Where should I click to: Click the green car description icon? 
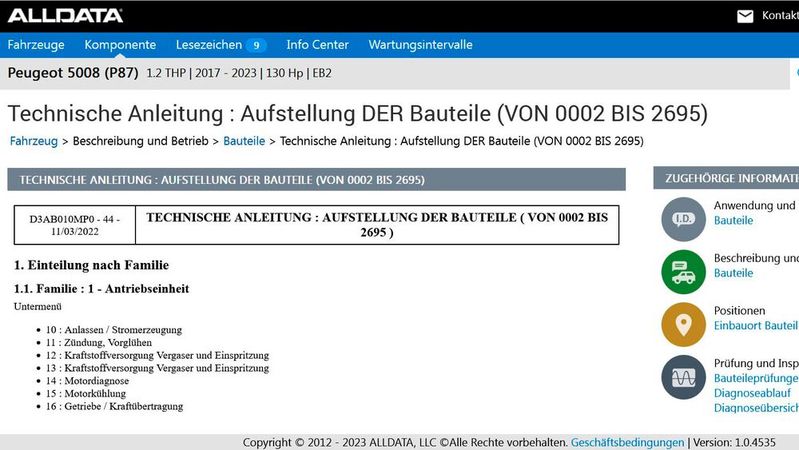point(683,272)
